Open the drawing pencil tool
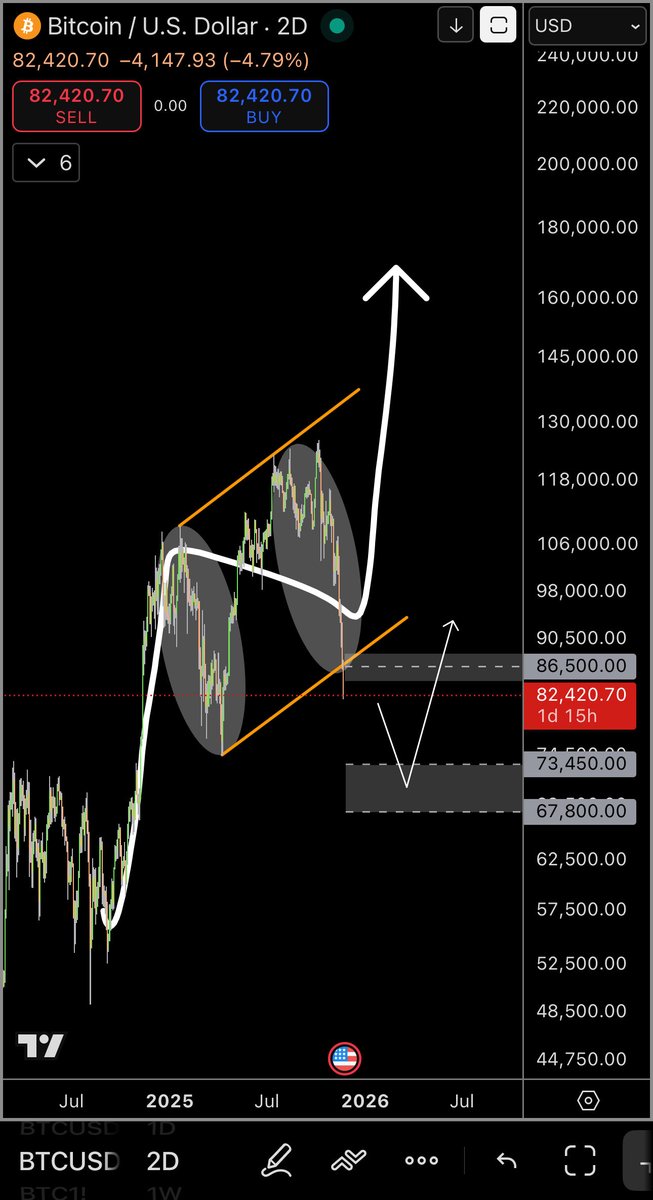The height and width of the screenshot is (1200, 653). coord(277,1160)
